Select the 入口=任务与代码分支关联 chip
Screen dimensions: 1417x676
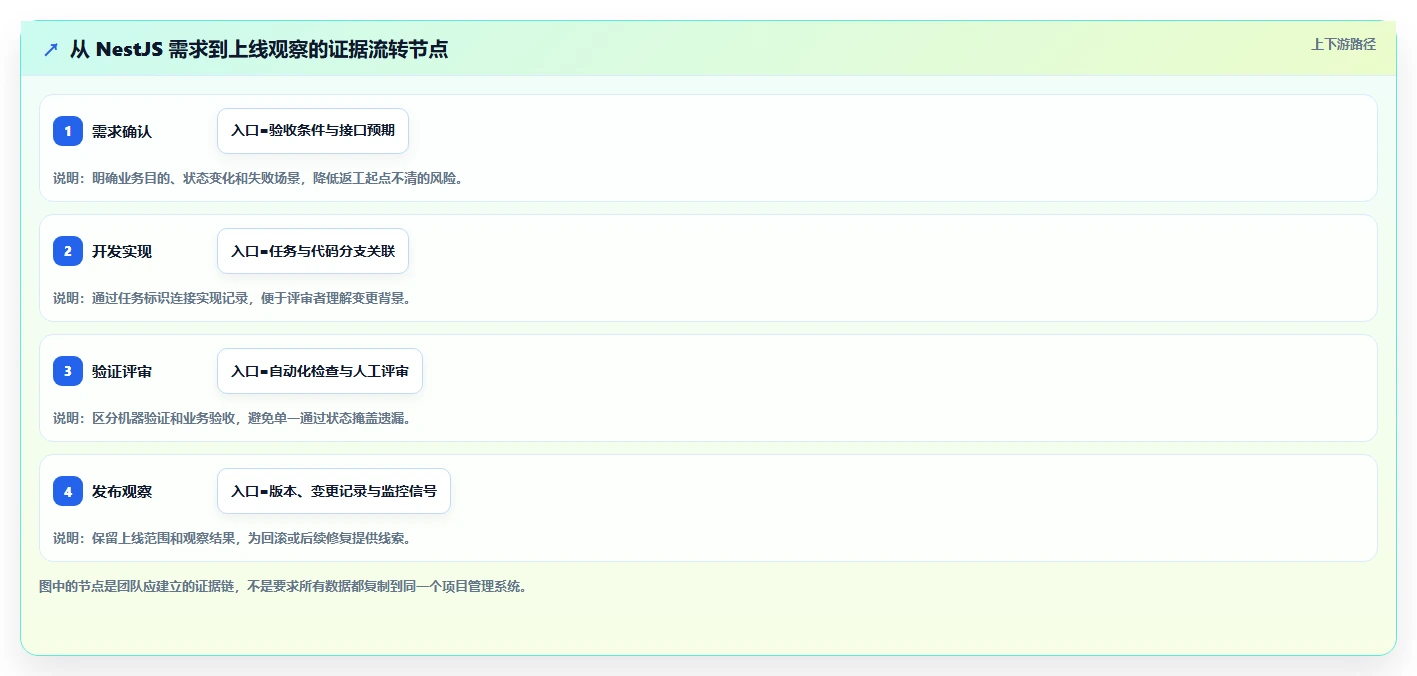pos(313,251)
